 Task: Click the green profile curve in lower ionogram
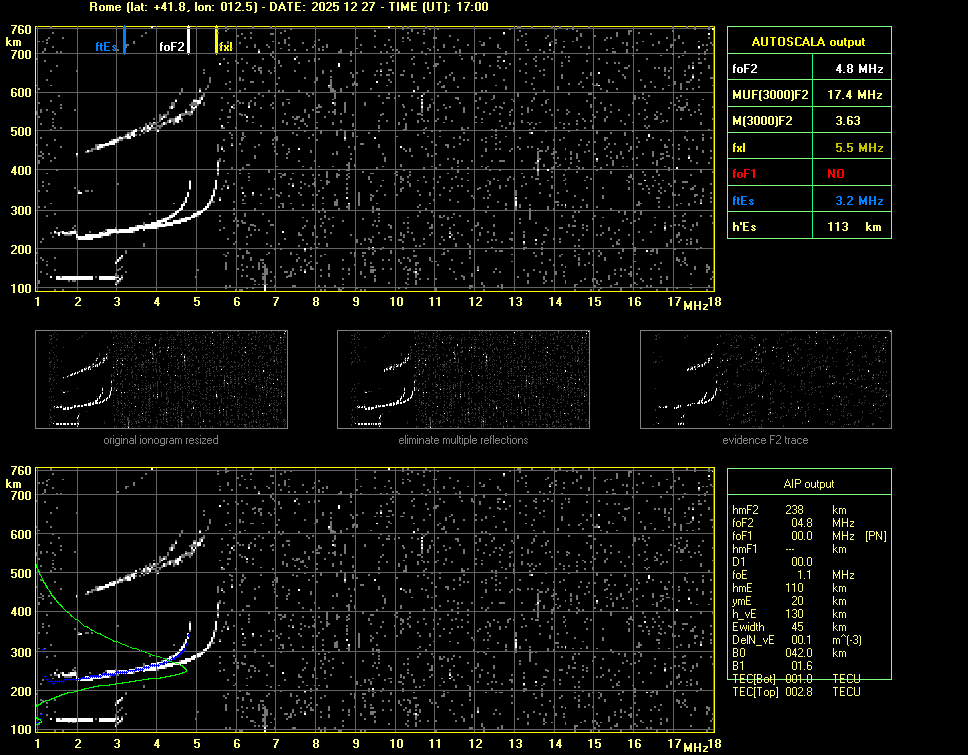(x=90, y=625)
